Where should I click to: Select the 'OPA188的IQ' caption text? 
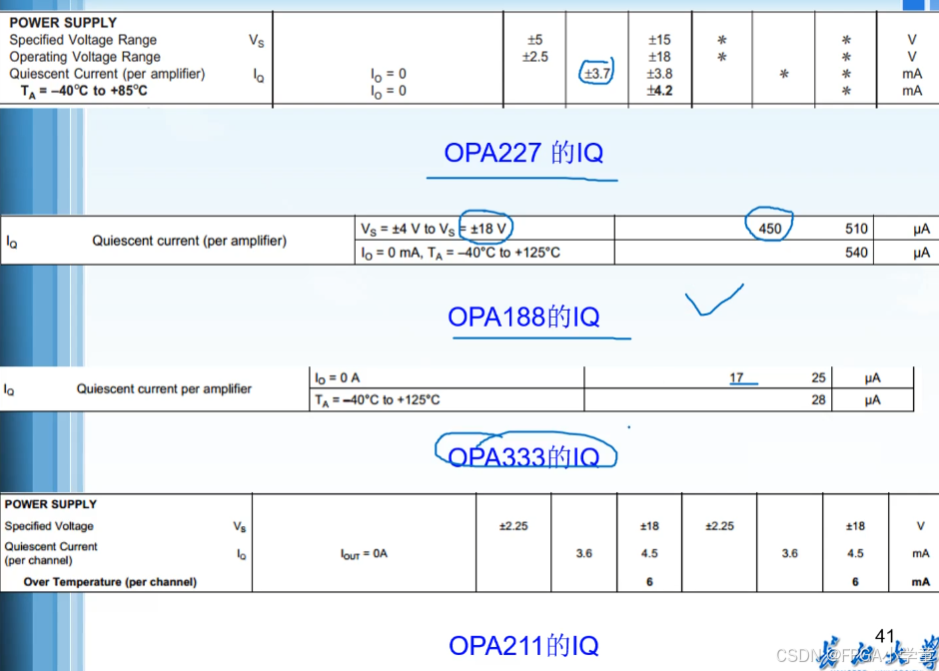(523, 317)
